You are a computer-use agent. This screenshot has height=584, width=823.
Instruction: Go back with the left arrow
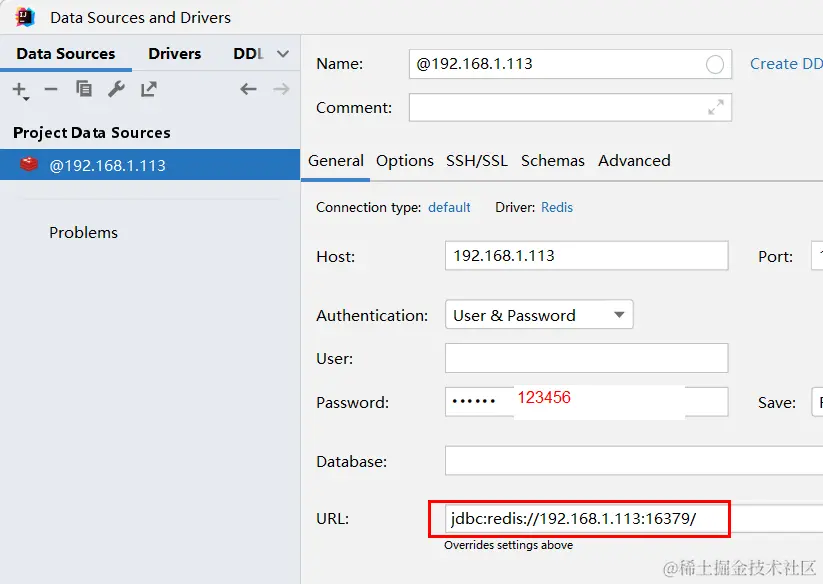pyautogui.click(x=248, y=89)
